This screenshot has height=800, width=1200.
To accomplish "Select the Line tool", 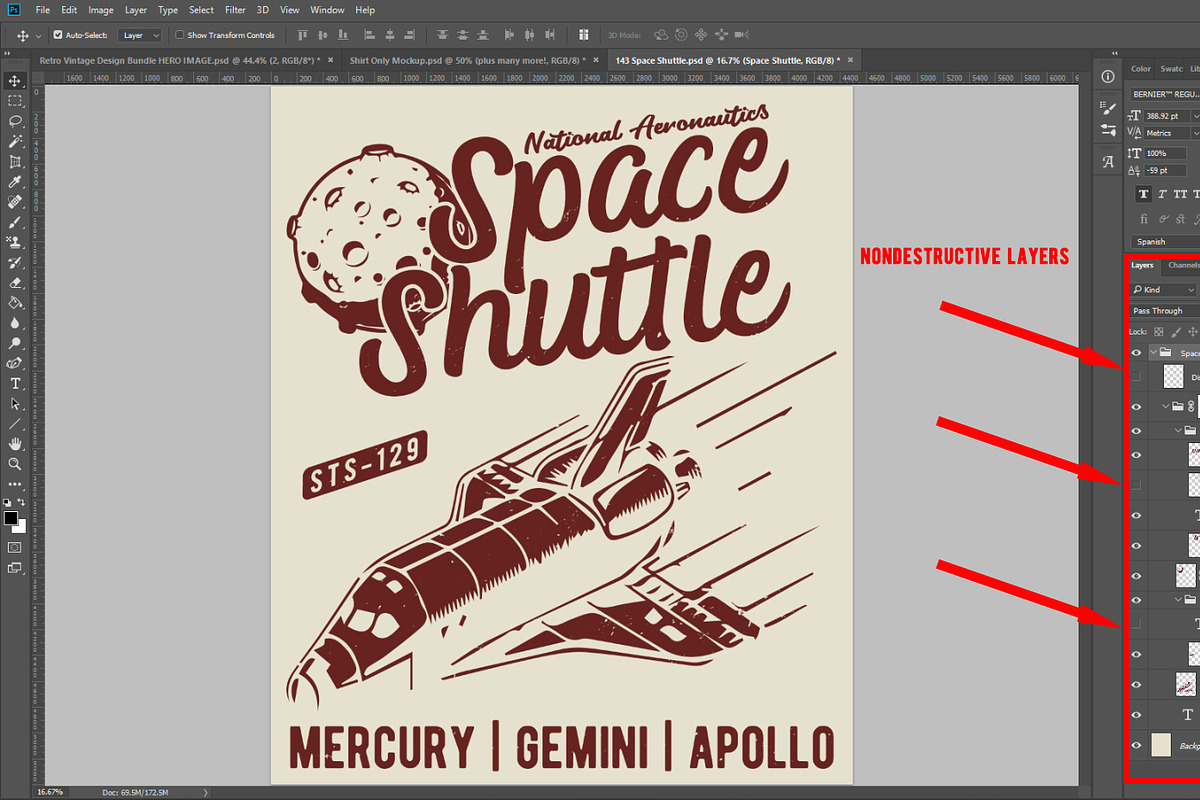I will click(x=15, y=424).
